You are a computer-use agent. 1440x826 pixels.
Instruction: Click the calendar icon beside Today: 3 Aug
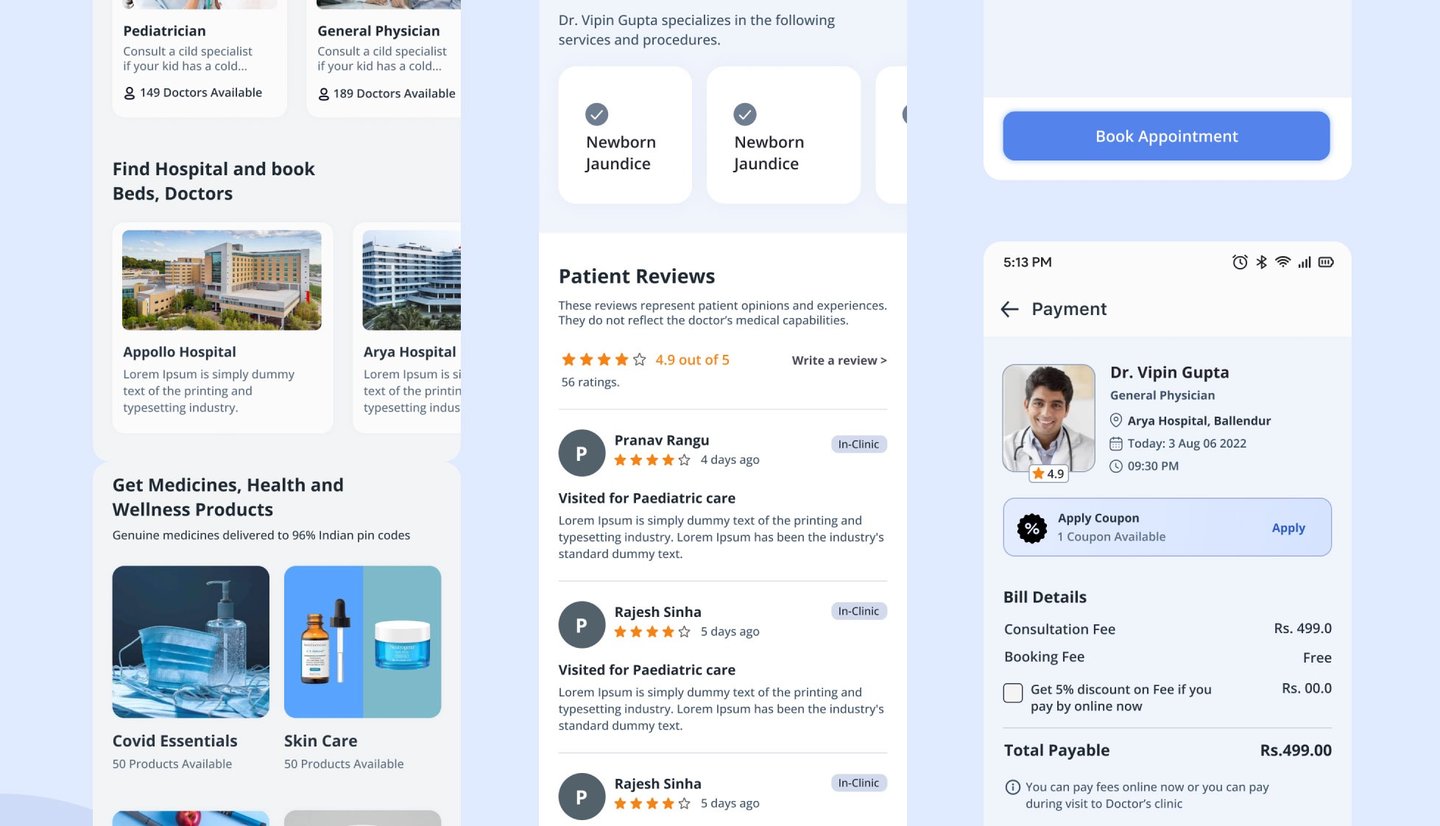pos(1116,443)
